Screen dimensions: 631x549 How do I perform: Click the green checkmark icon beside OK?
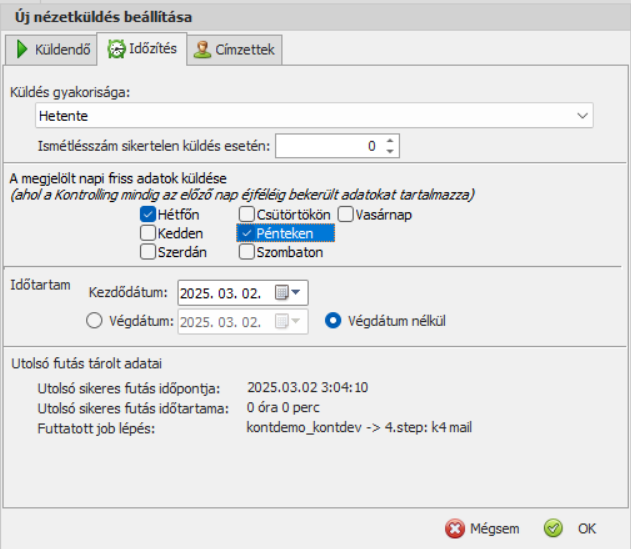pos(554,528)
